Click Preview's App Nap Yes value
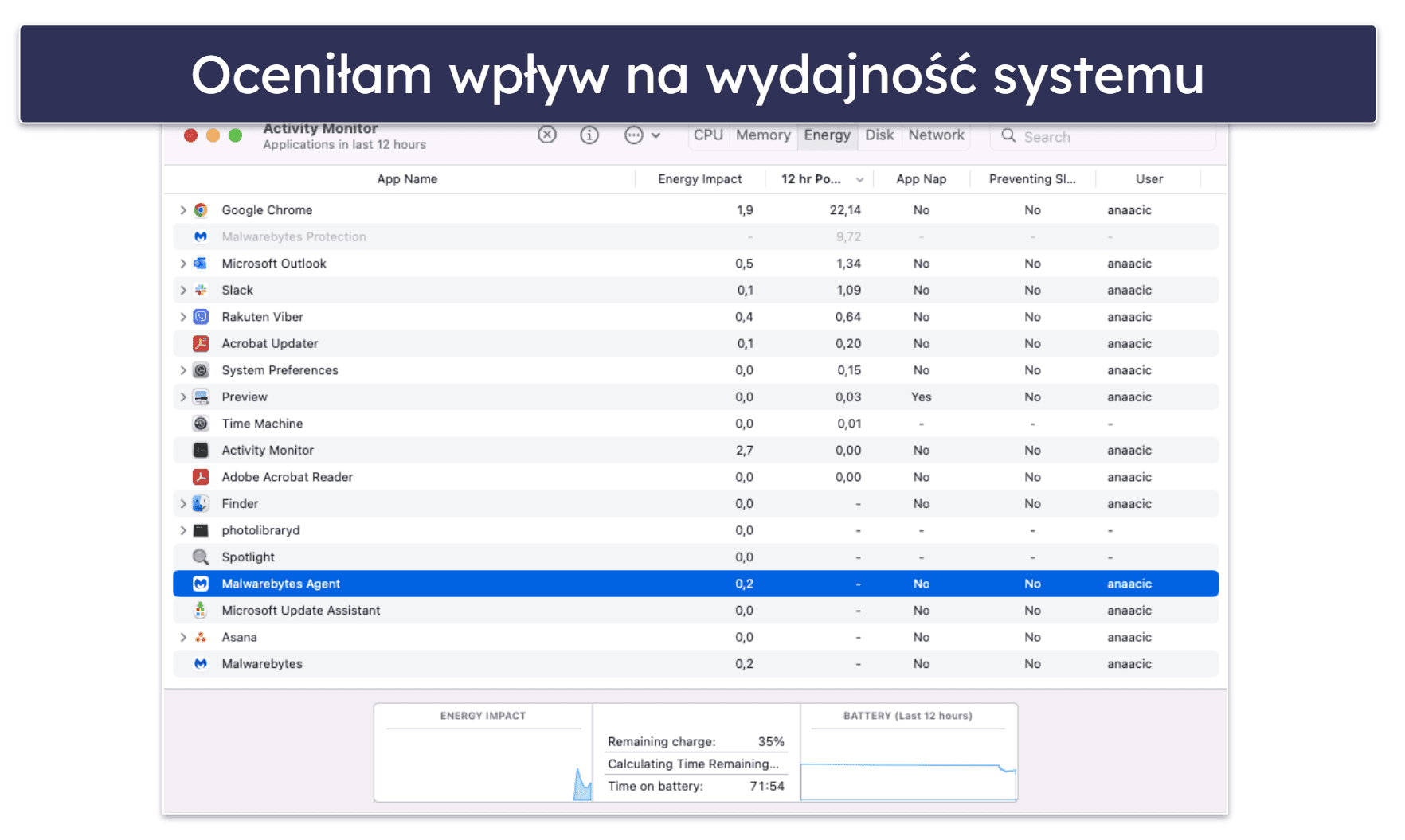Image resolution: width=1405 pixels, height=840 pixels. [x=922, y=397]
